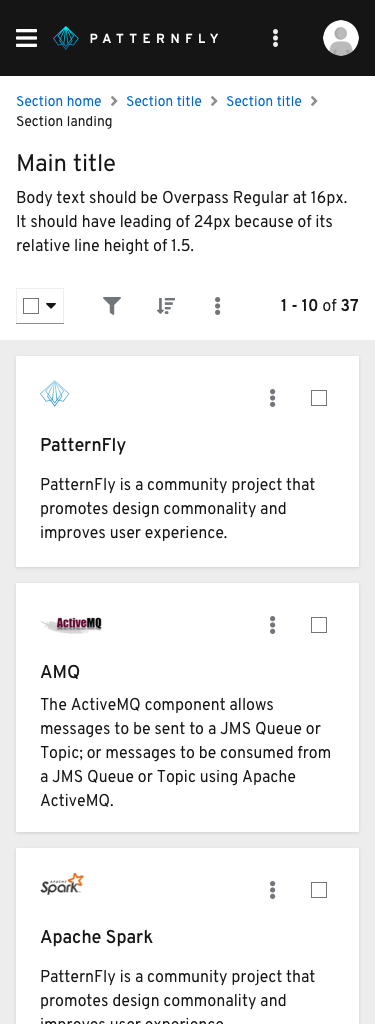Viewport: 375px width, 1024px height.
Task: Toggle the bulk select checkbox
Action: pyautogui.click(x=31, y=306)
